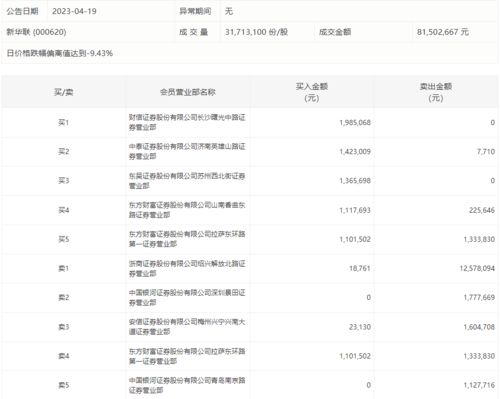Click the 财信证券 长沙曙光中路 branch name
The height and width of the screenshot is (399, 500).
click(x=187, y=122)
